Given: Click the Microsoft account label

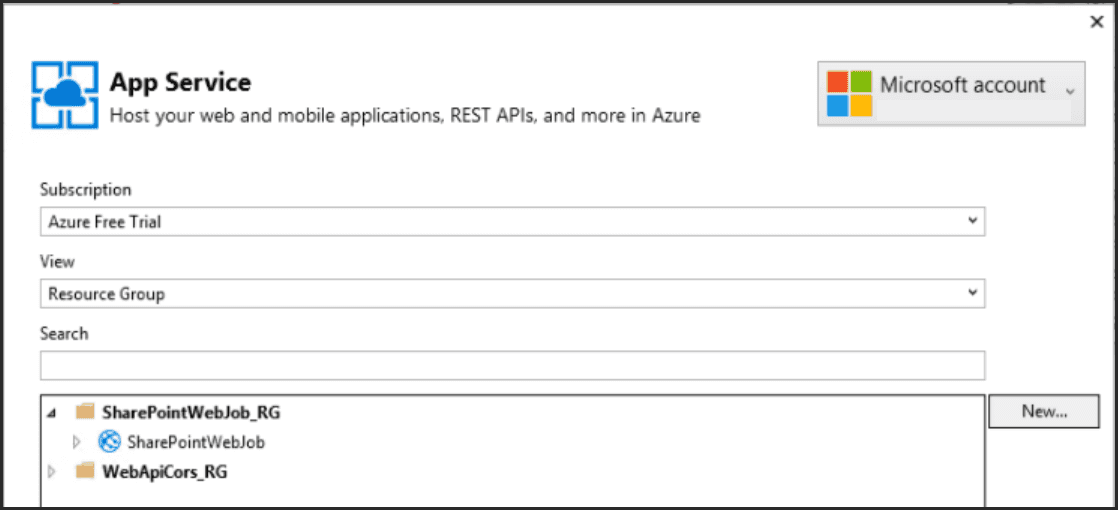Looking at the screenshot, I should pyautogui.click(x=962, y=85).
